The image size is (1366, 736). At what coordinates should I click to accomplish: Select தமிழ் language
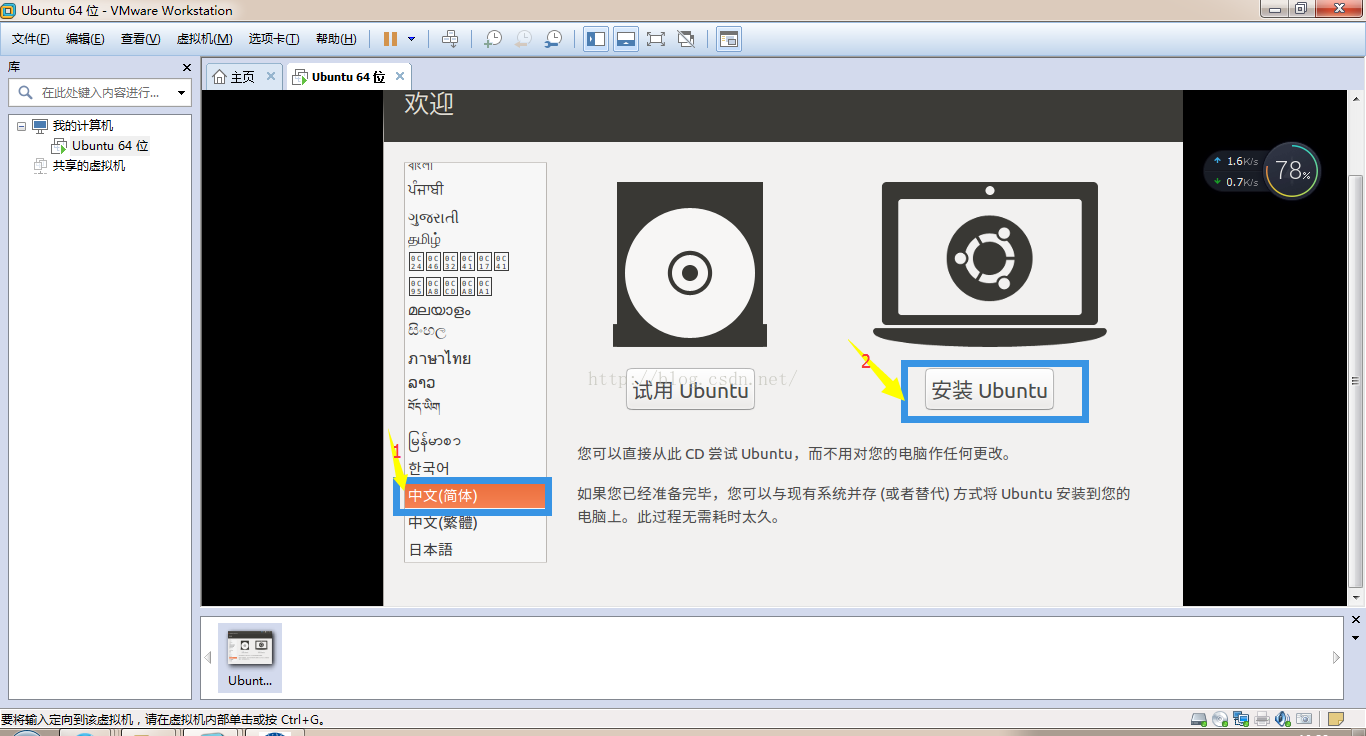(x=424, y=240)
